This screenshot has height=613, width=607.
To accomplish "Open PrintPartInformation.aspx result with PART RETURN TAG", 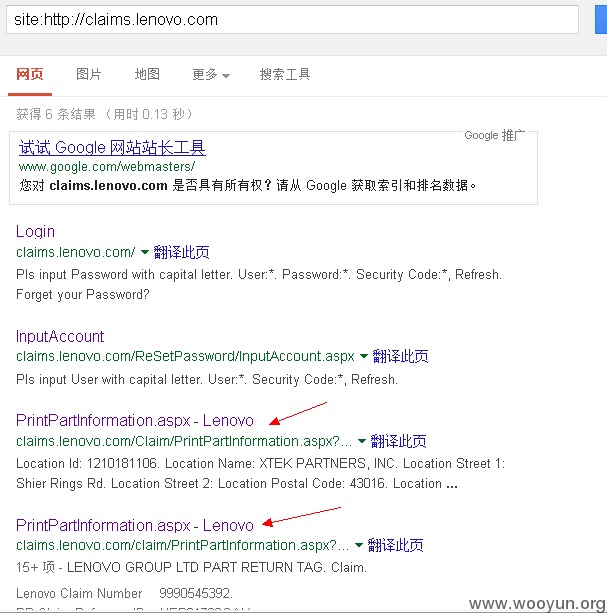I will coord(135,525).
